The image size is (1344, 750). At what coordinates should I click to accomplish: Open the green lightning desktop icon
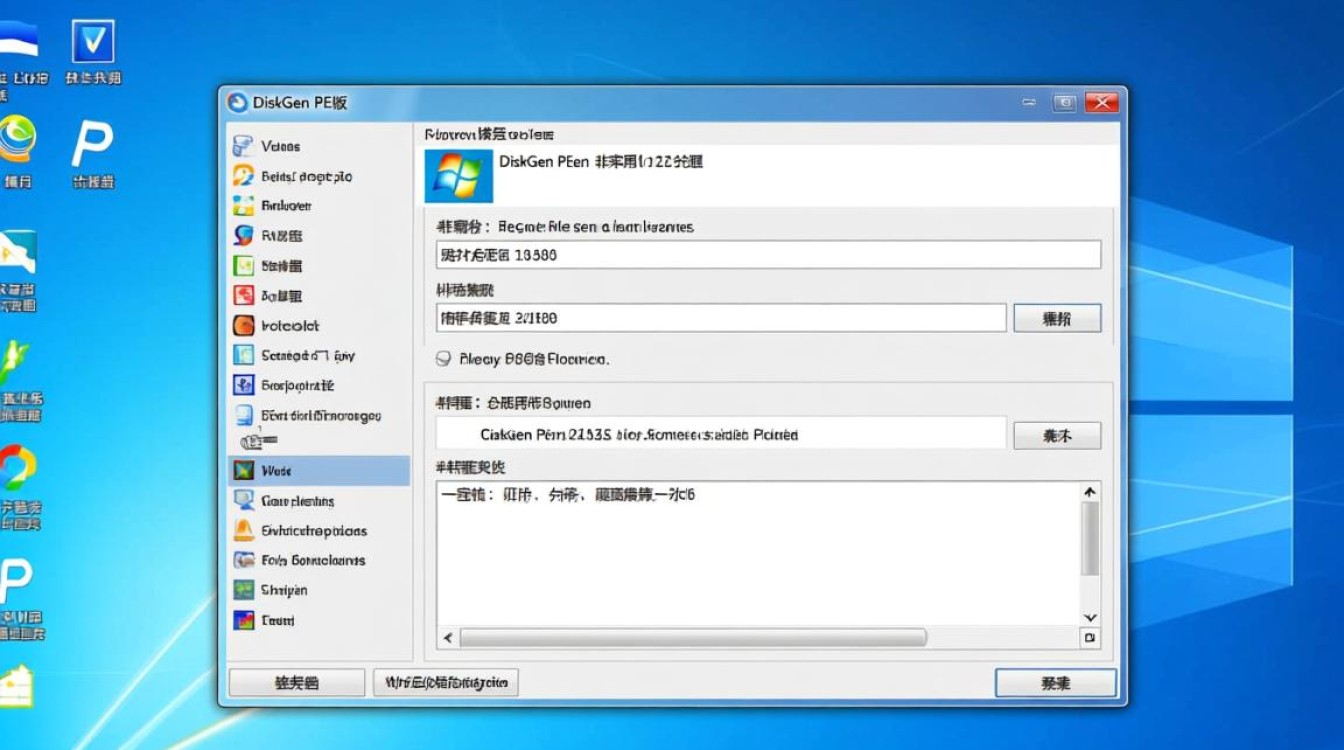tap(15, 363)
